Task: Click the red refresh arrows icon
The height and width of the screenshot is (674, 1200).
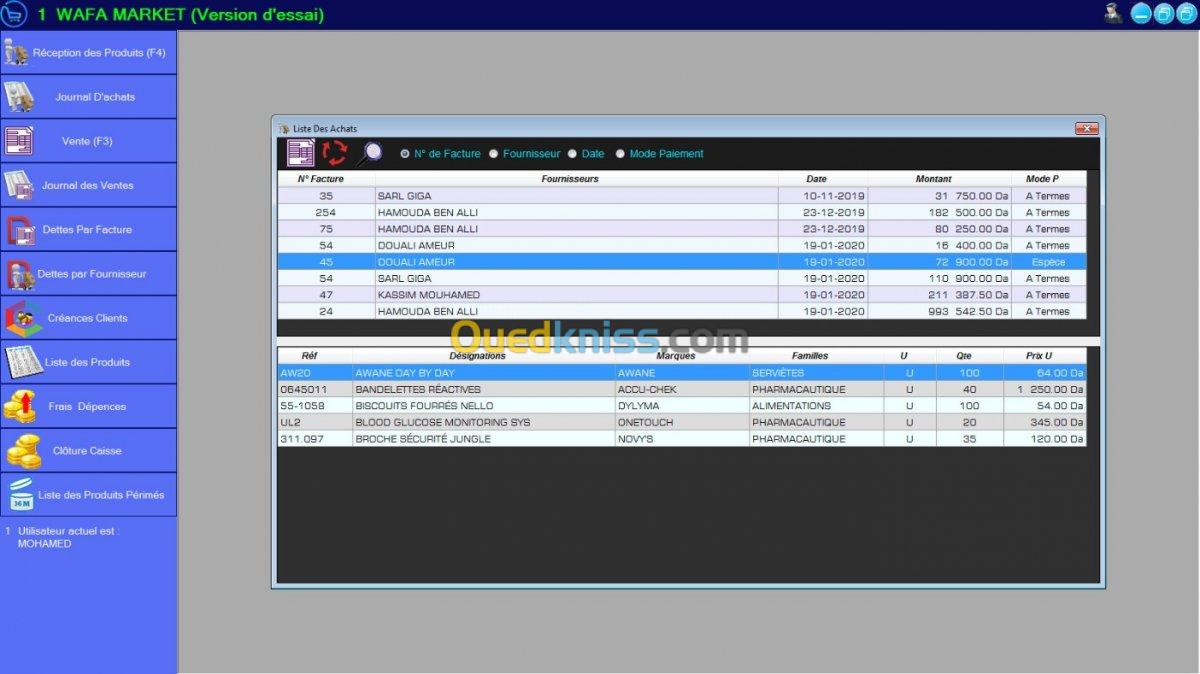Action: point(334,153)
